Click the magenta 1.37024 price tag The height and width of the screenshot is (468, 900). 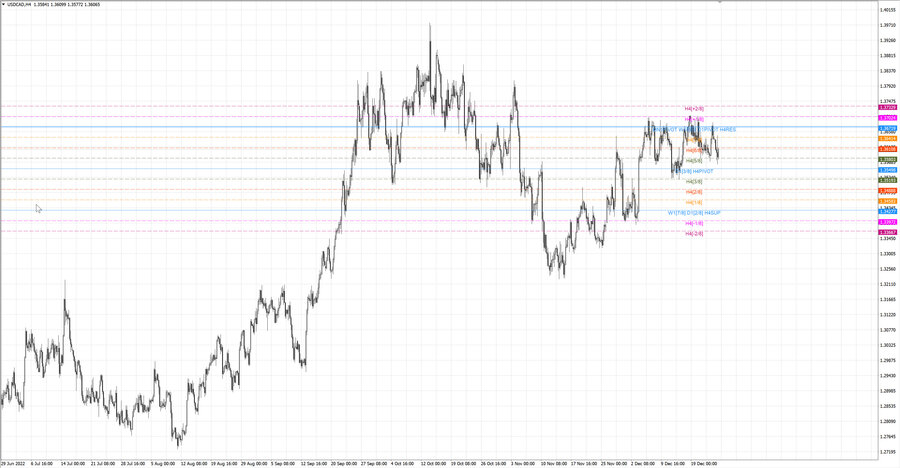coord(888,118)
